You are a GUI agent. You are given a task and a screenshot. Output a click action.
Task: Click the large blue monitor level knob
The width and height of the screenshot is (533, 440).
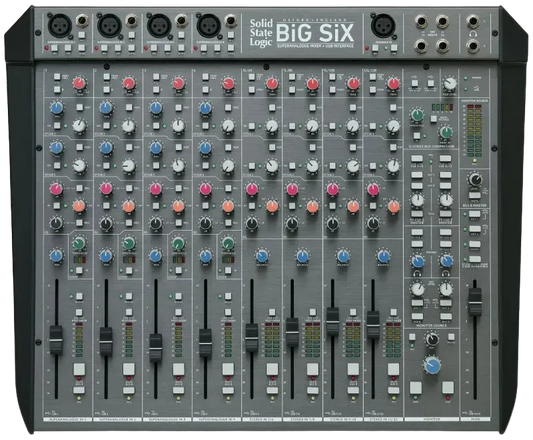[x=432, y=366]
